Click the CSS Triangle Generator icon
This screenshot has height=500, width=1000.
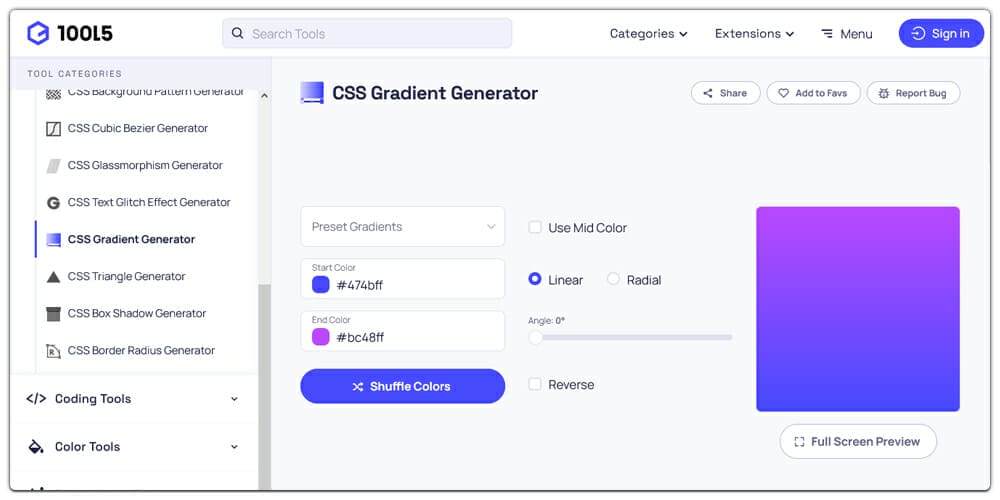pos(54,277)
